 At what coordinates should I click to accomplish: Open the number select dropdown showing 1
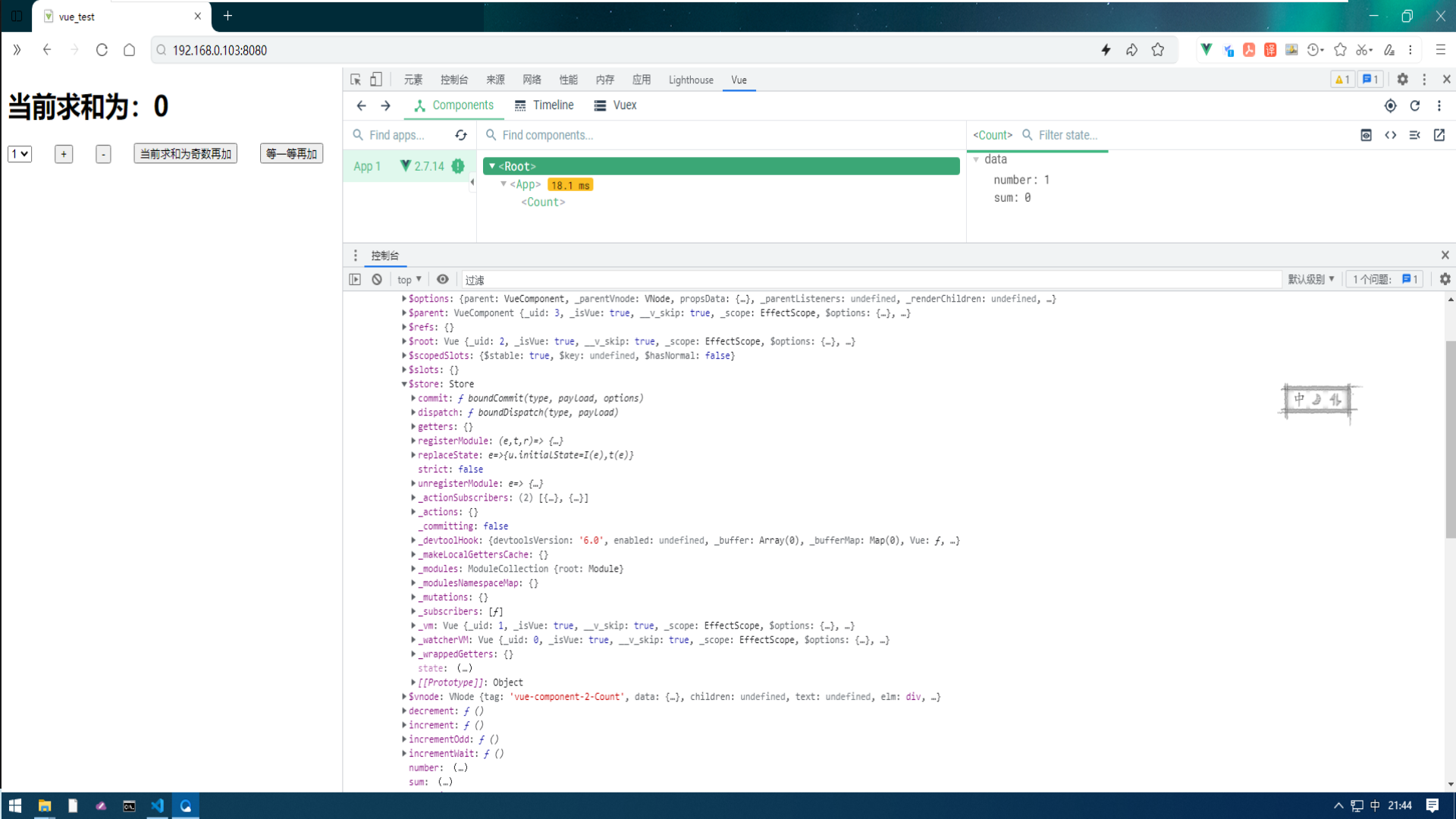click(20, 154)
